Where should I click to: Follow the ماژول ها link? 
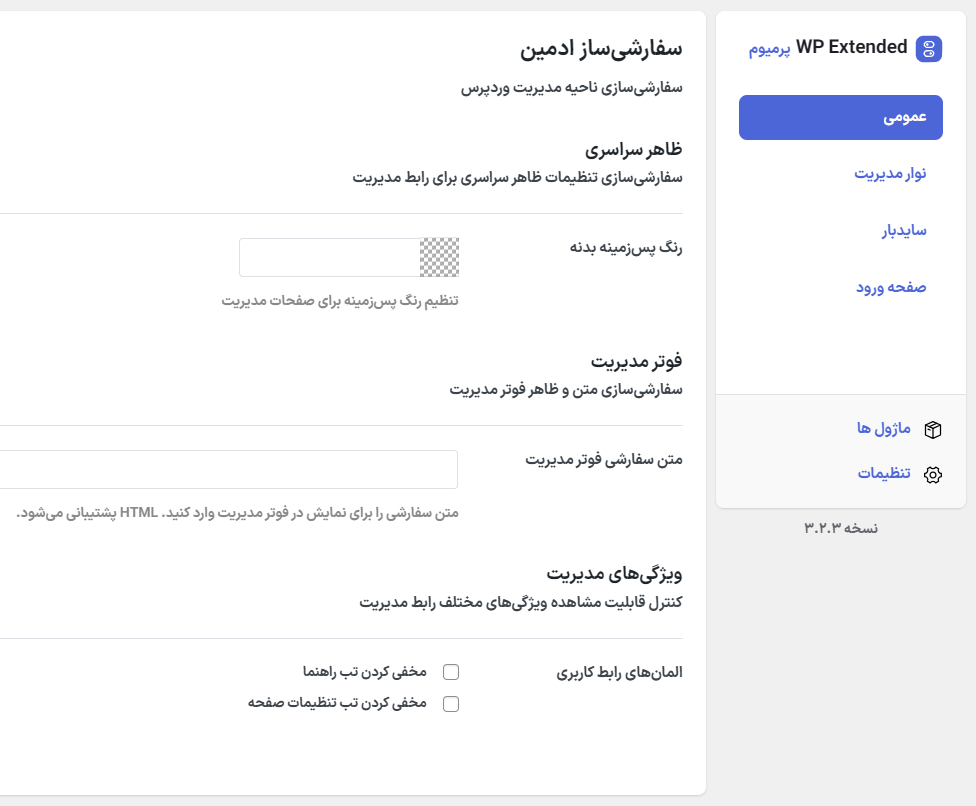click(882, 429)
